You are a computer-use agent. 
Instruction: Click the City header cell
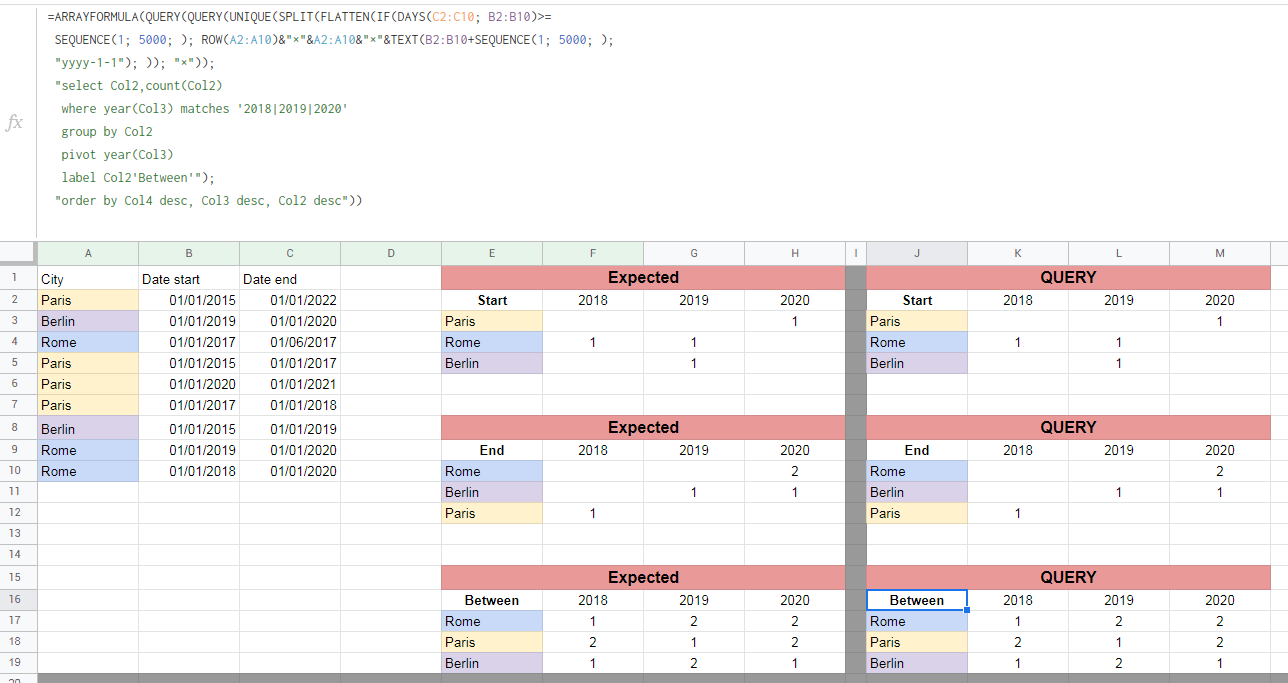point(88,279)
